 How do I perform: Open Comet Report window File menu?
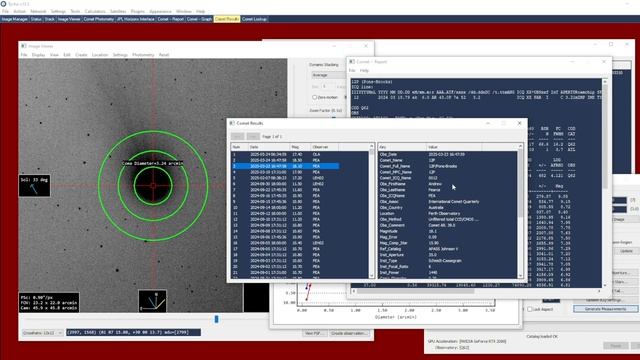(352, 71)
